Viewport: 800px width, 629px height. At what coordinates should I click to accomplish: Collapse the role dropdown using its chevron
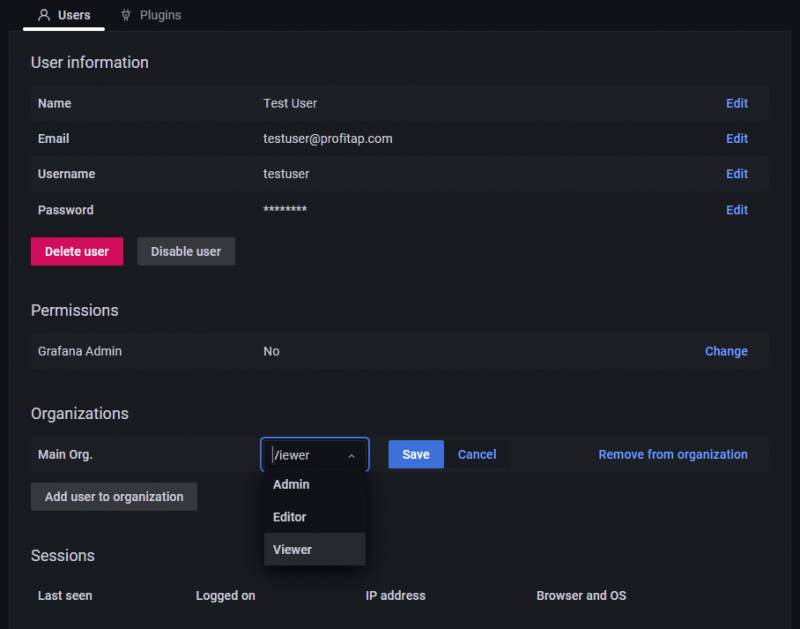pyautogui.click(x=351, y=456)
